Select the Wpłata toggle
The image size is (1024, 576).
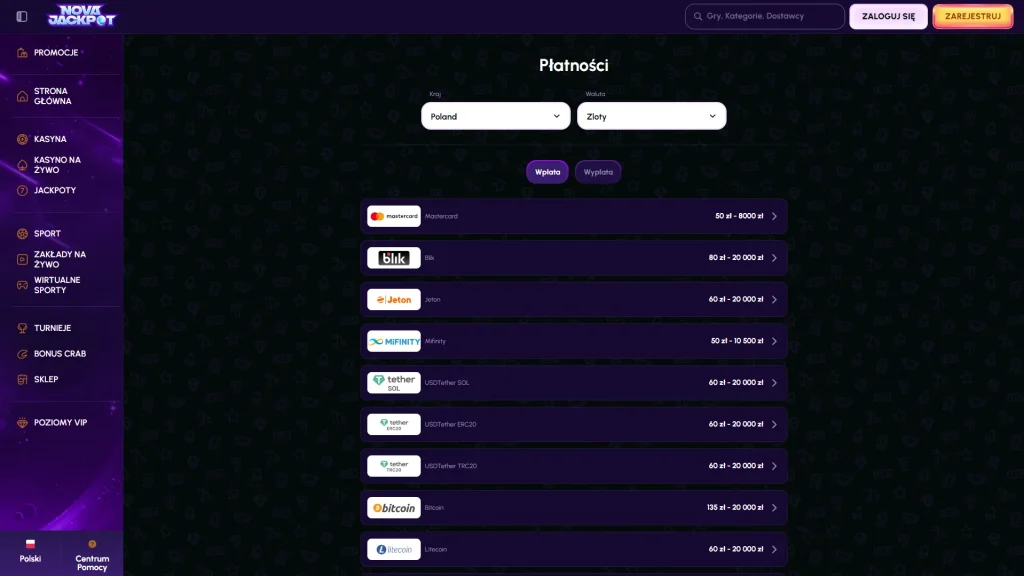[547, 172]
